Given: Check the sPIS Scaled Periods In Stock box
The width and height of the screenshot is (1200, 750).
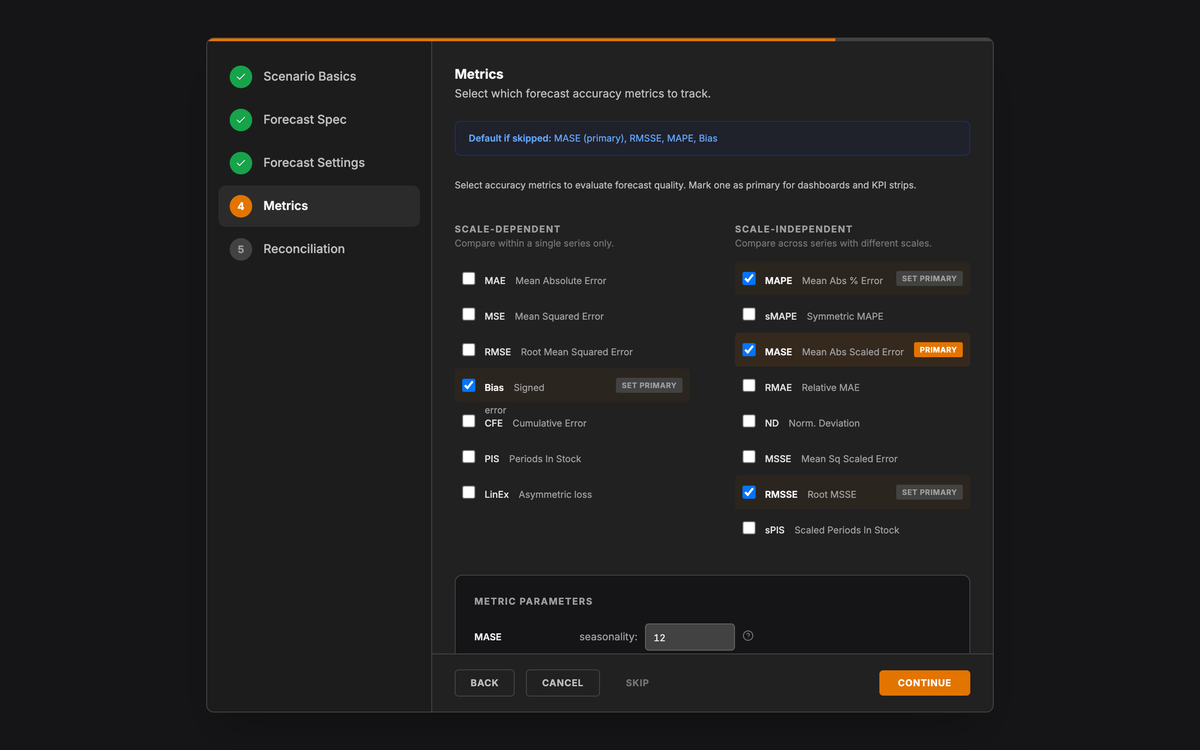Looking at the screenshot, I should tap(749, 528).
